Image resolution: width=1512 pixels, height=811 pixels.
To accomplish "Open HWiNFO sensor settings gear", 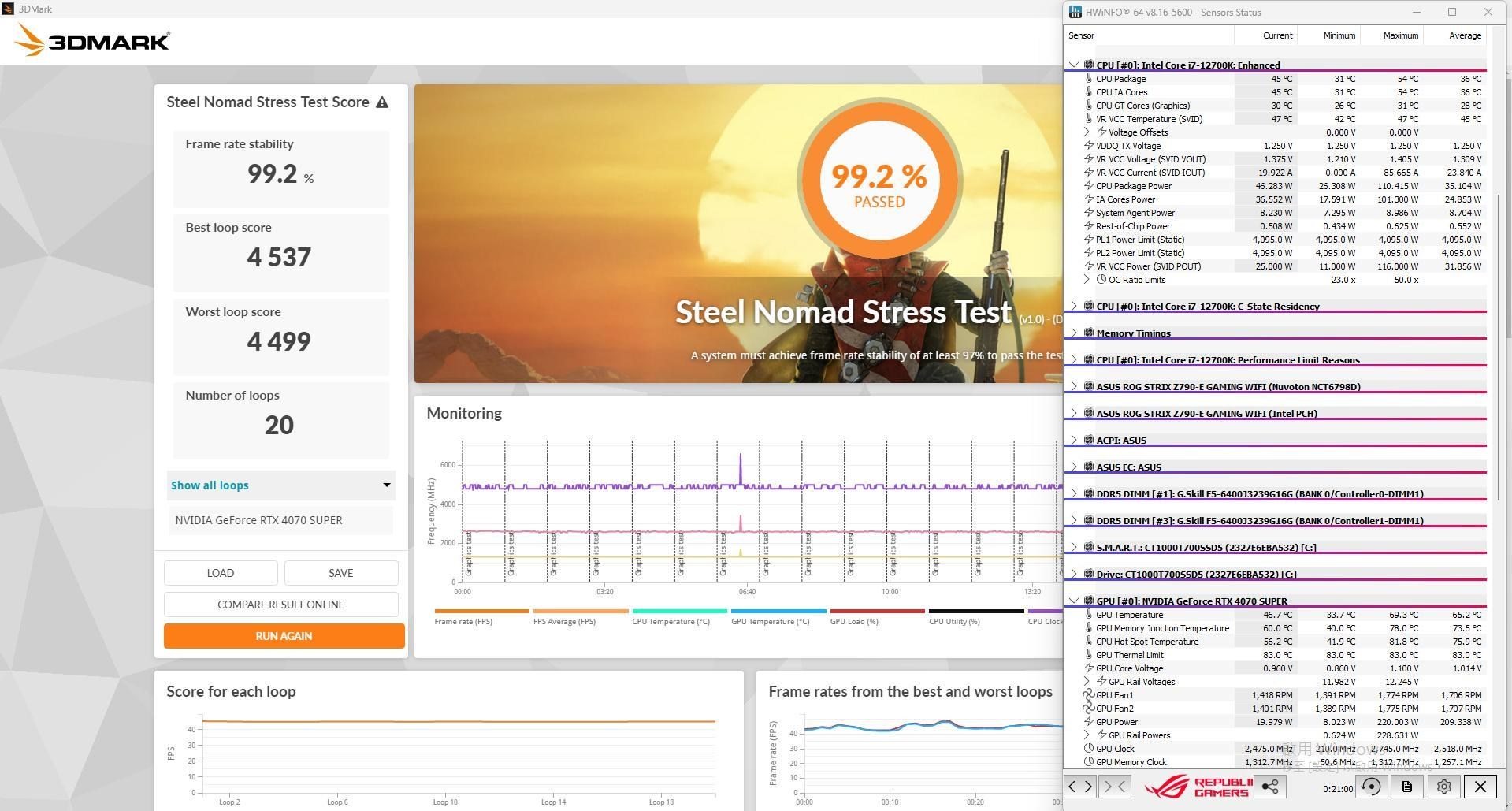I will (x=1443, y=787).
